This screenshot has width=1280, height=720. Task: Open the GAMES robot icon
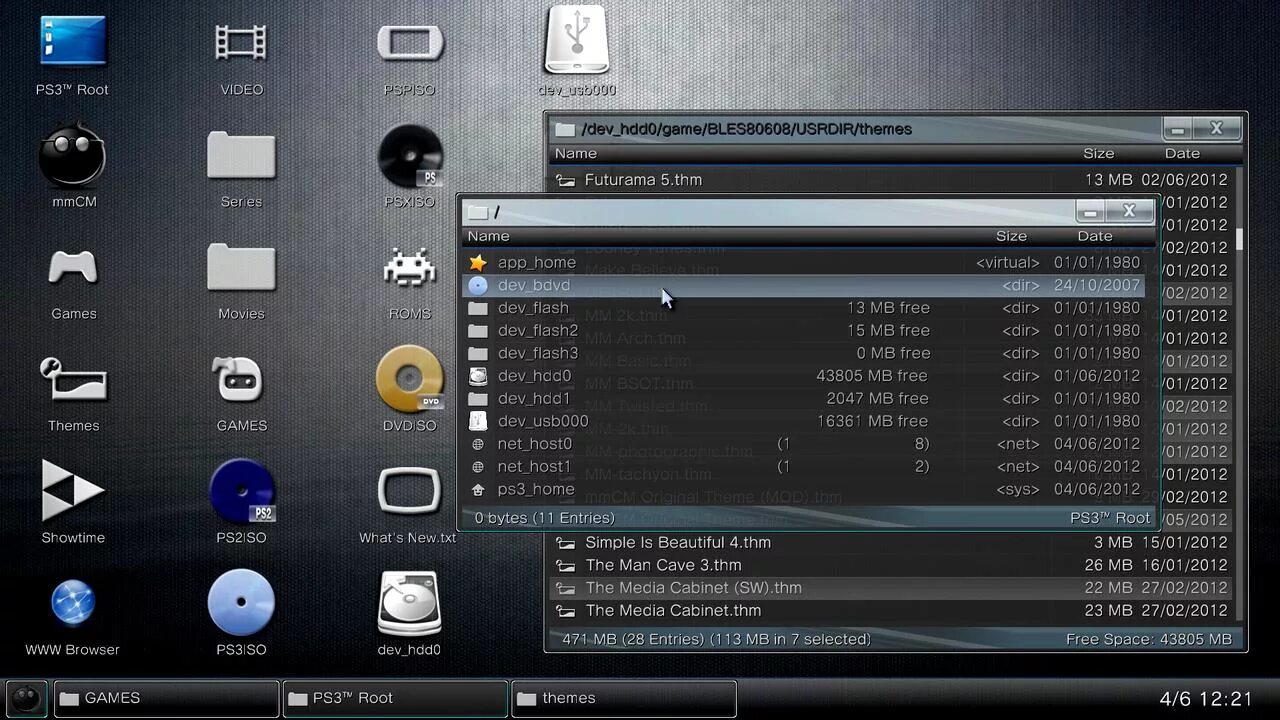click(241, 378)
